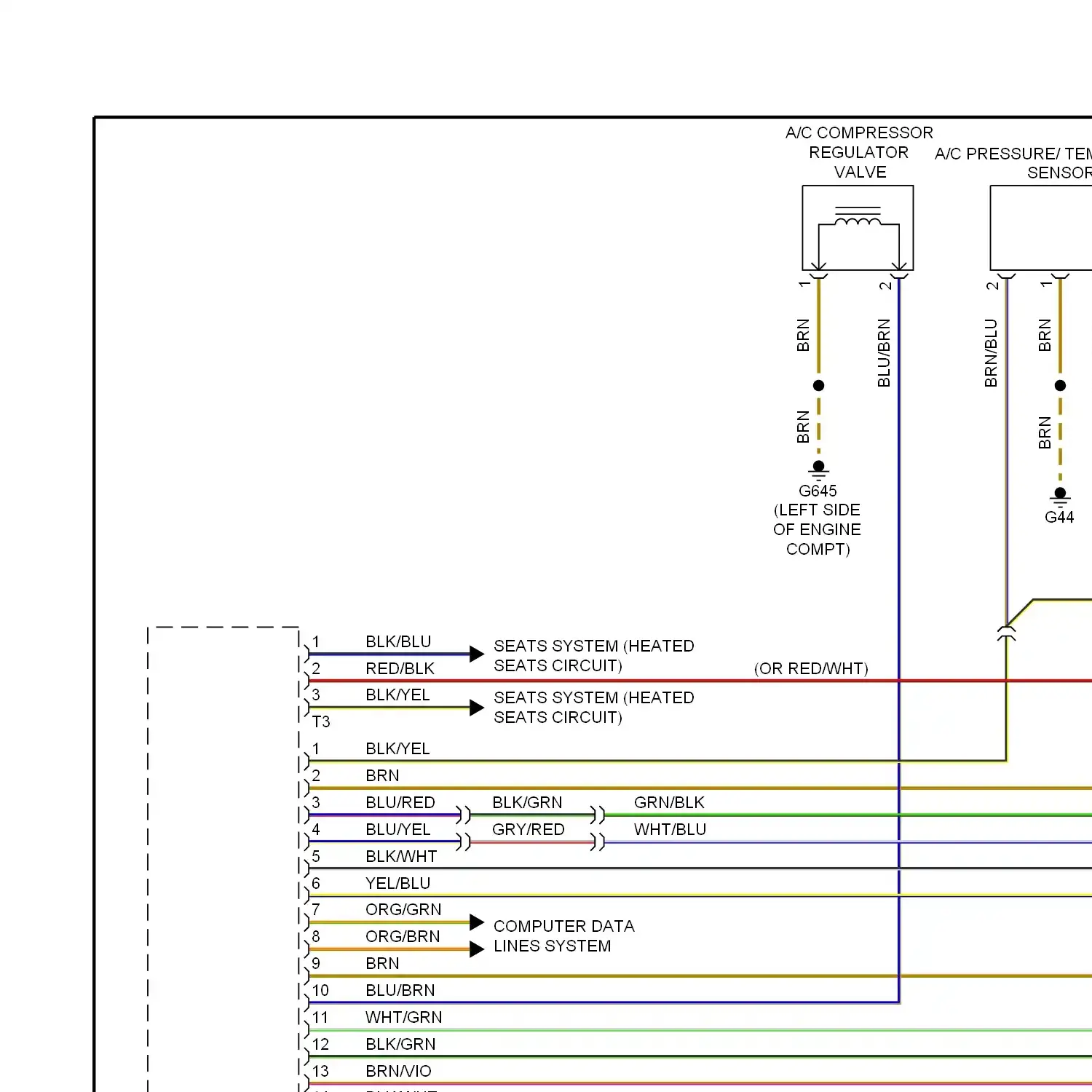Select the (OR RED/WHT) annotation
The image size is (1092, 1092).
[x=811, y=668]
